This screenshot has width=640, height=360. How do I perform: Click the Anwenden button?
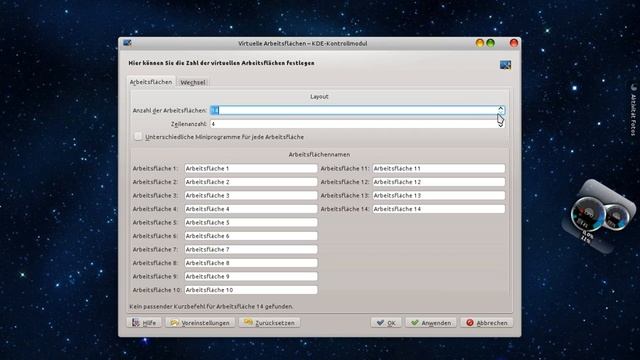click(x=431, y=322)
